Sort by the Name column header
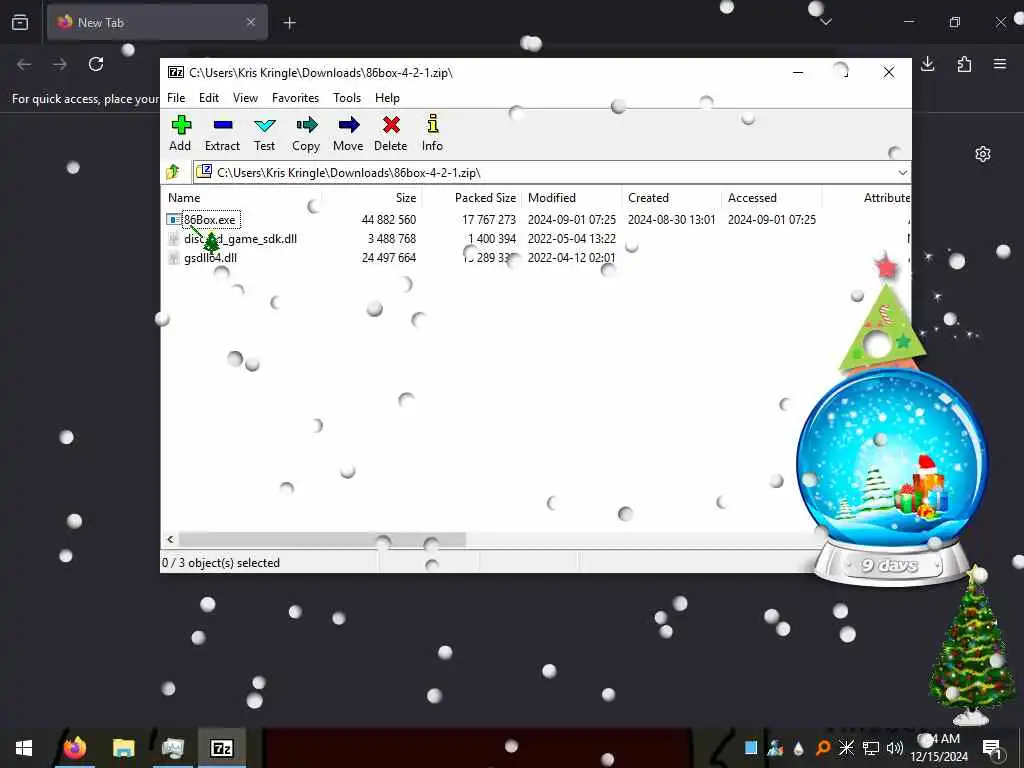Screen dimensions: 1024x768 [184, 198]
